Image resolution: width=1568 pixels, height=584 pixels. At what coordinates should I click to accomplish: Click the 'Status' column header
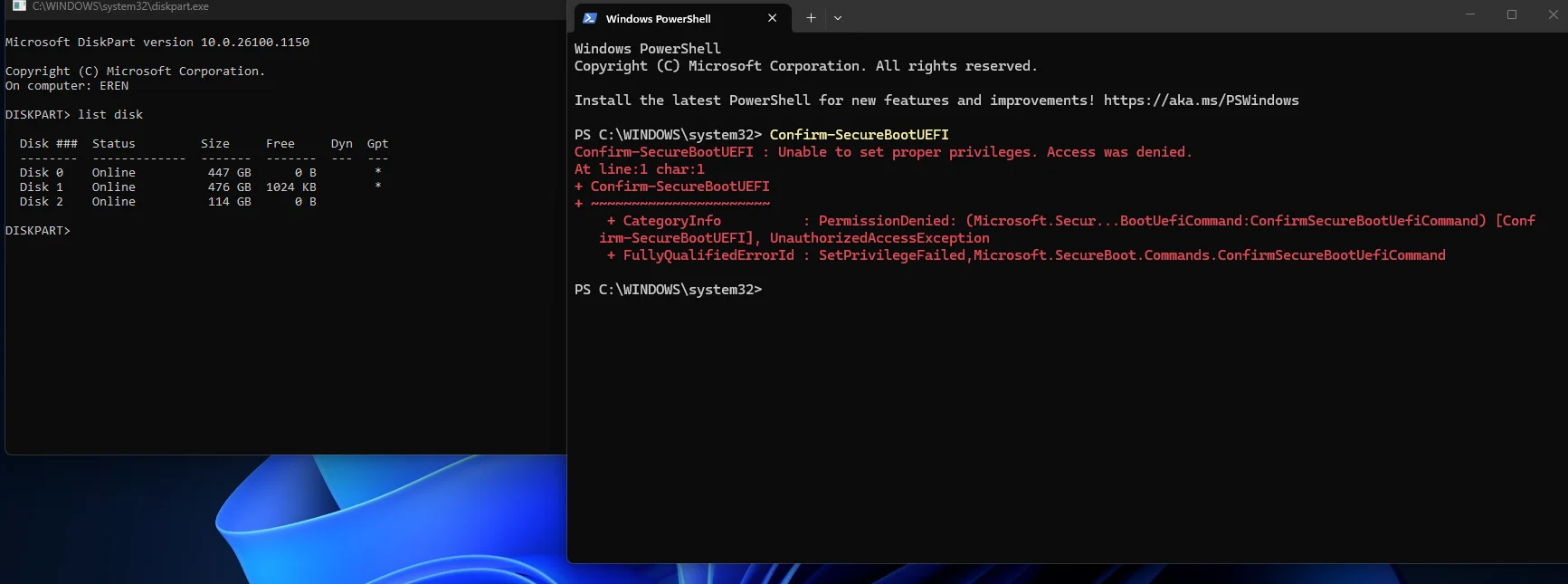tap(114, 144)
